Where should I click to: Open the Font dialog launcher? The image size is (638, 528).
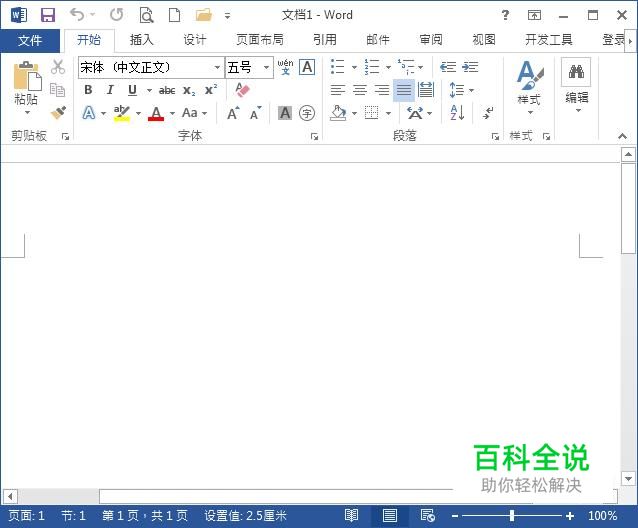click(315, 137)
